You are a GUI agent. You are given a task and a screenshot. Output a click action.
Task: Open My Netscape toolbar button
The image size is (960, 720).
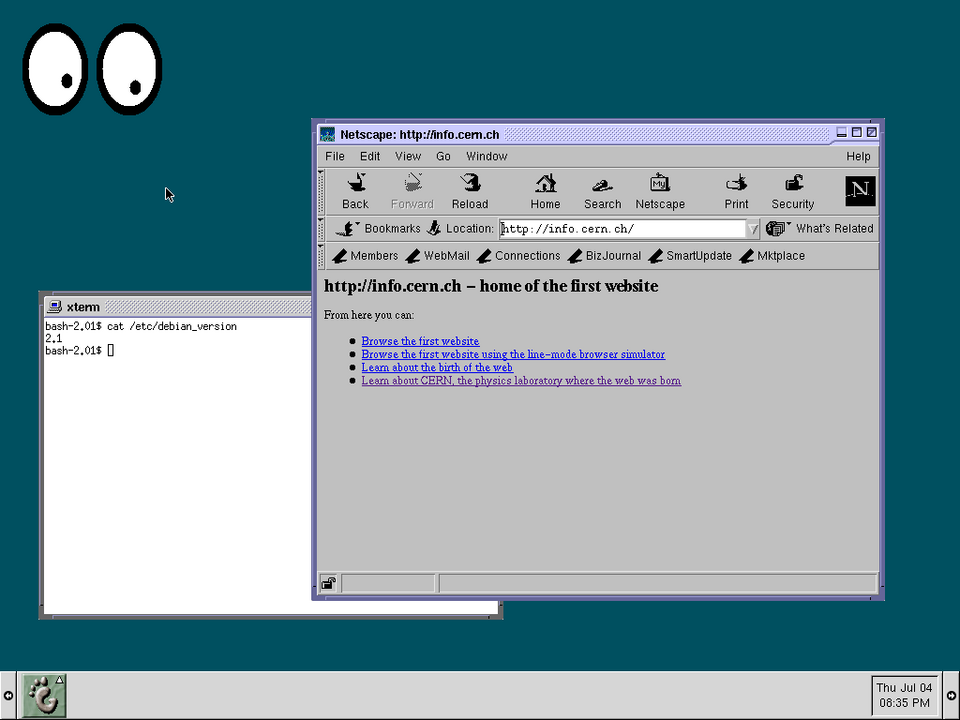660,191
